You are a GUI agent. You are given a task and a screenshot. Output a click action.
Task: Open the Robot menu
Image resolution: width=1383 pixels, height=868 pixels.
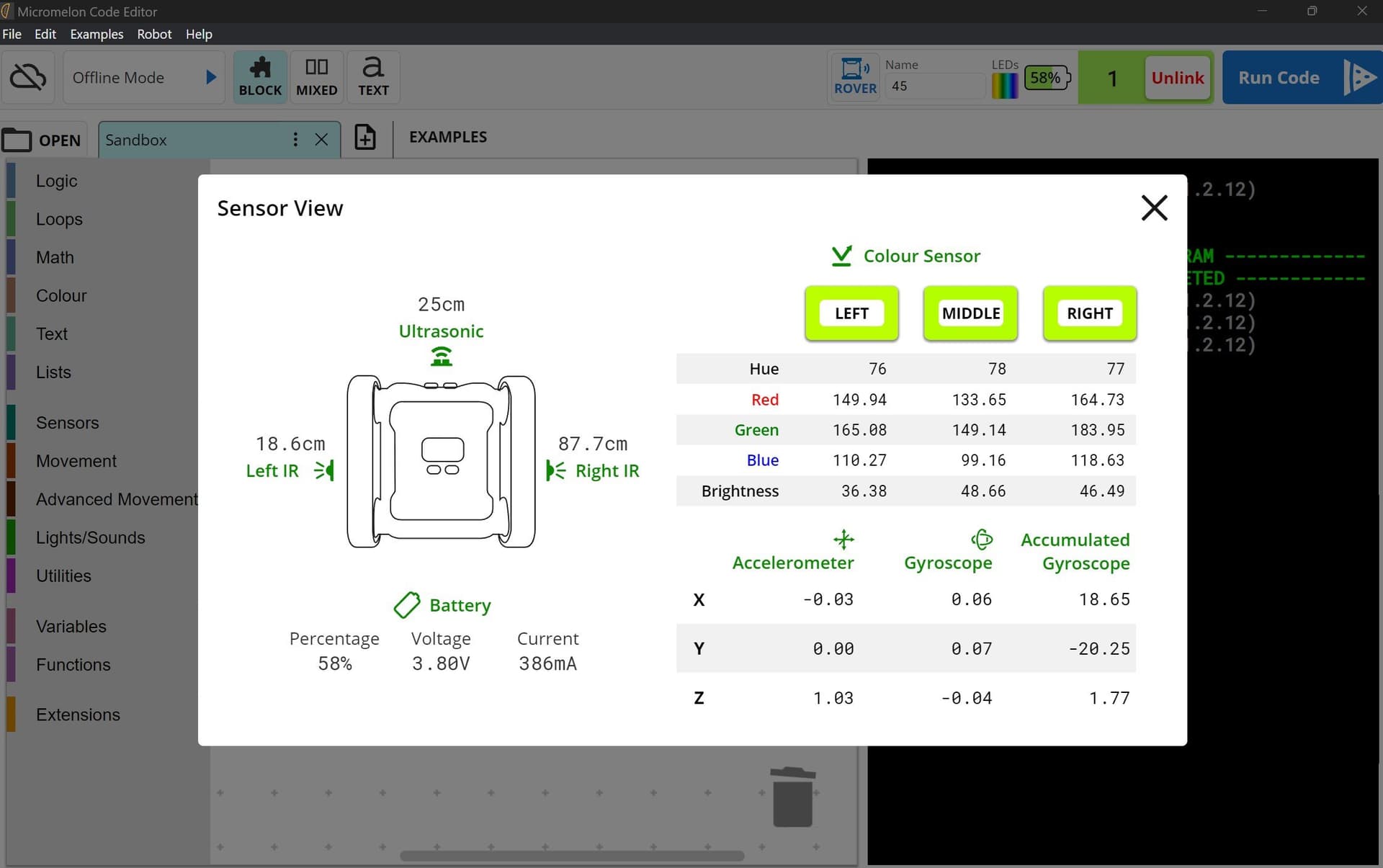154,34
